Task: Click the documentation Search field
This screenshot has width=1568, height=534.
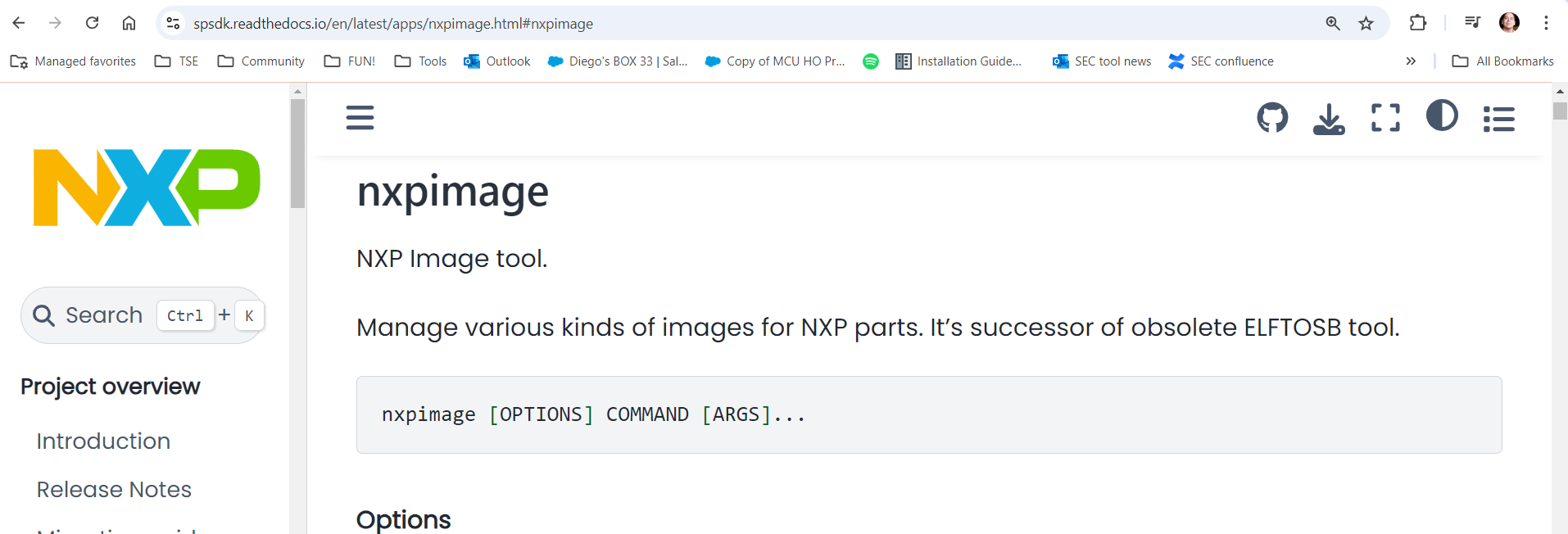Action: coord(104,315)
